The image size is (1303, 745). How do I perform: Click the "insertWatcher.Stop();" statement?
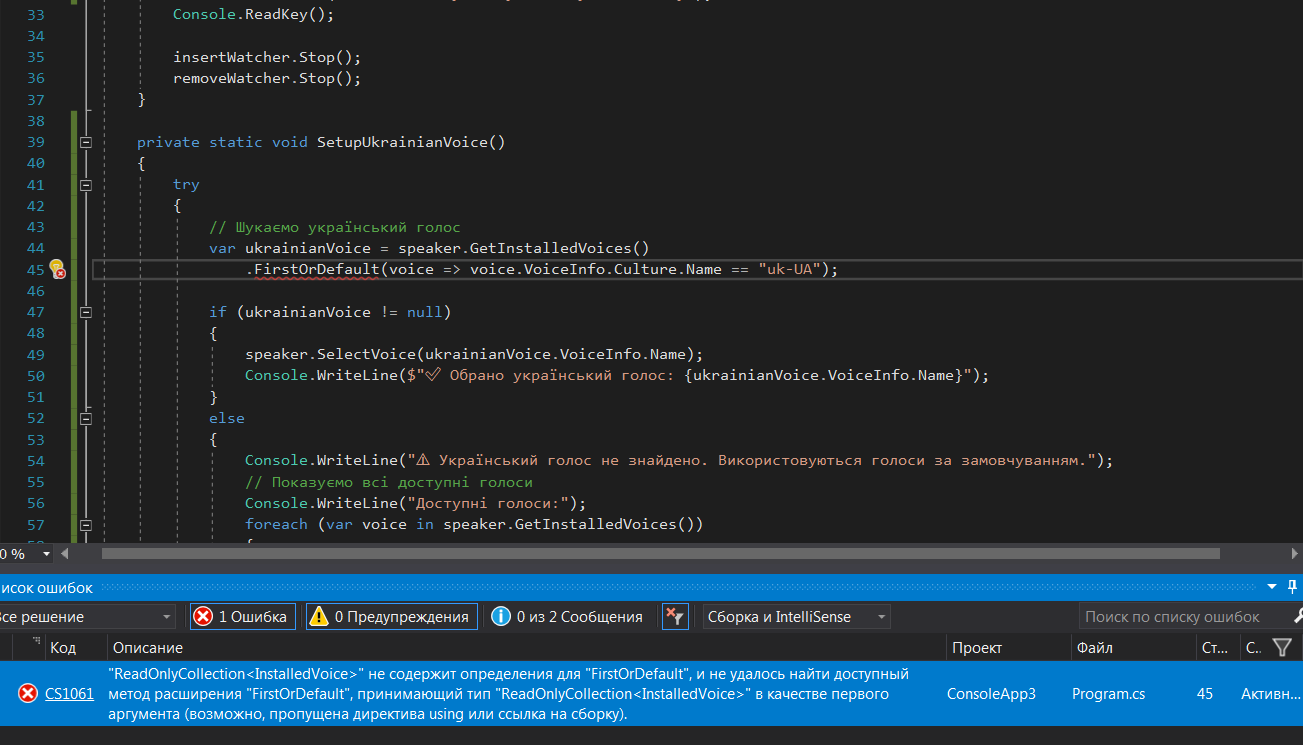(x=267, y=57)
